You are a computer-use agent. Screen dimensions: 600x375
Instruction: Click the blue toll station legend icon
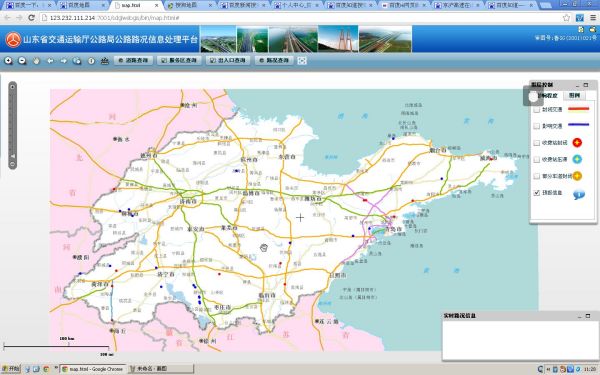[x=577, y=159]
